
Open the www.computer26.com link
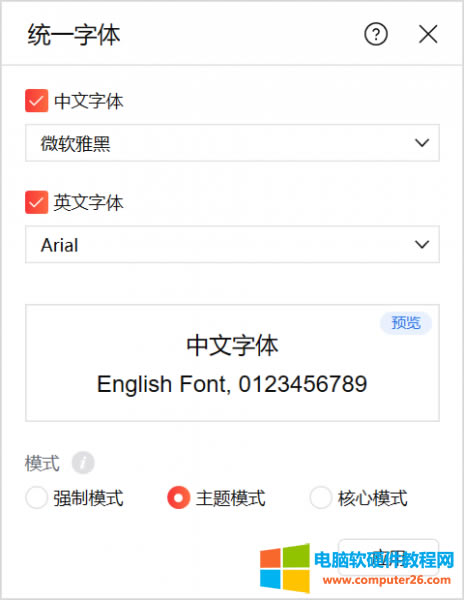click(387, 580)
